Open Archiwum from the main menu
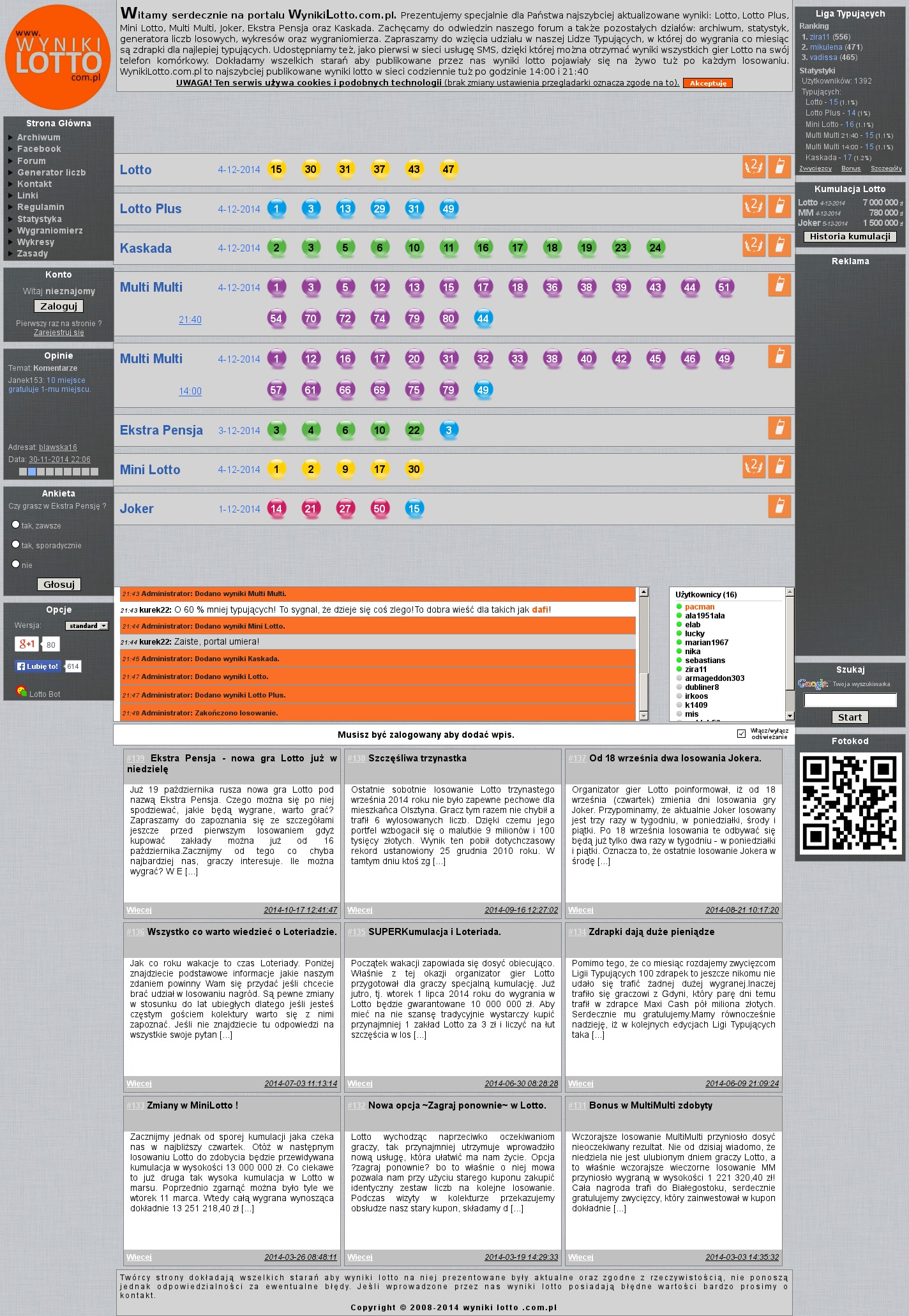 (x=39, y=137)
